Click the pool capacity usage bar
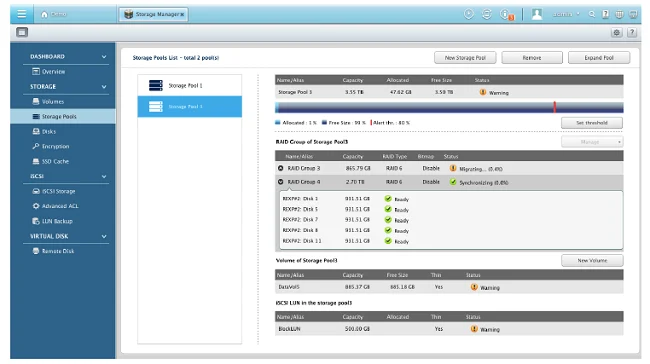 click(449, 107)
